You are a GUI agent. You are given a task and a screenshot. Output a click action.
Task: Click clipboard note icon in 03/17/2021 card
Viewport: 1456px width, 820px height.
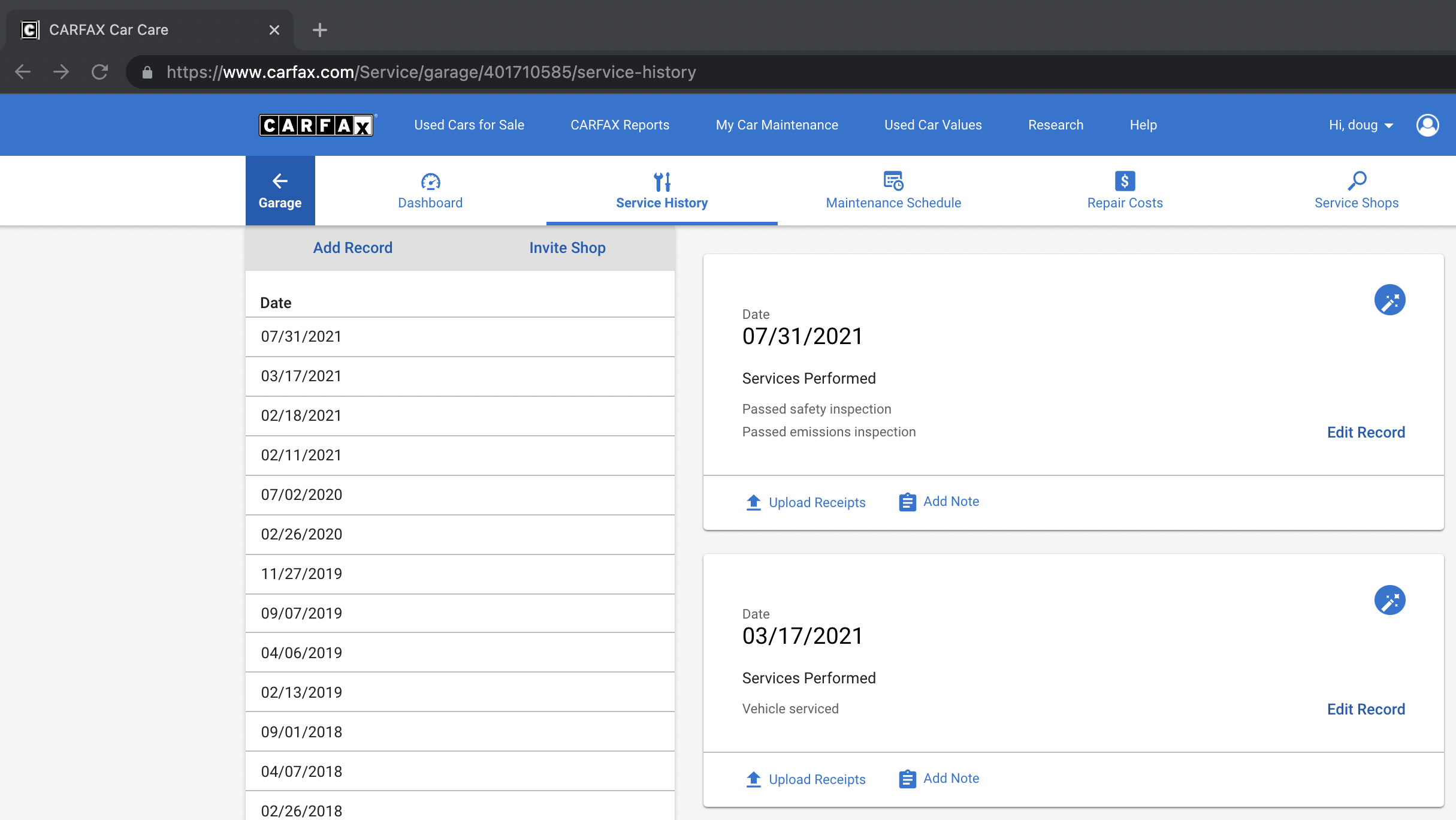tap(907, 779)
